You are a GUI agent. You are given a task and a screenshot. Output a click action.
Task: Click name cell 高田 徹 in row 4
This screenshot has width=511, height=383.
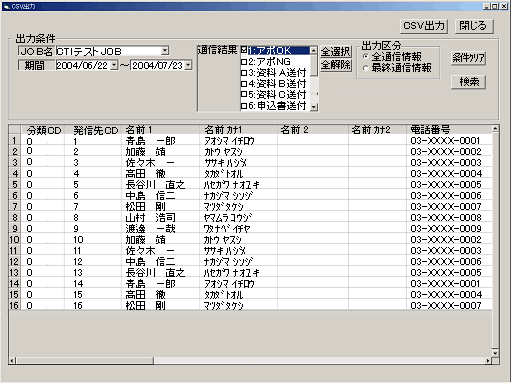tap(161, 173)
